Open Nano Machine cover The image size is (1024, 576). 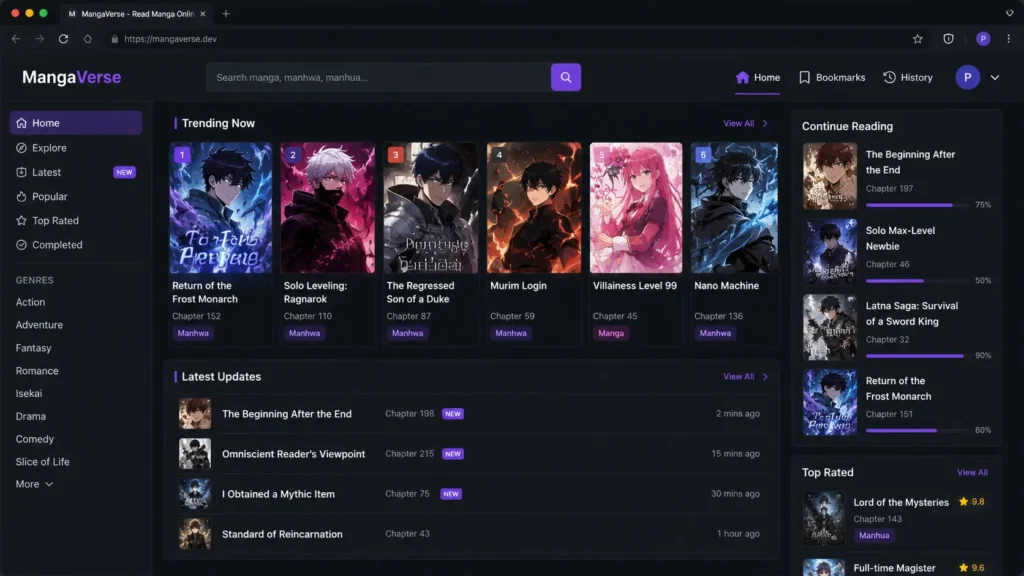tap(735, 208)
